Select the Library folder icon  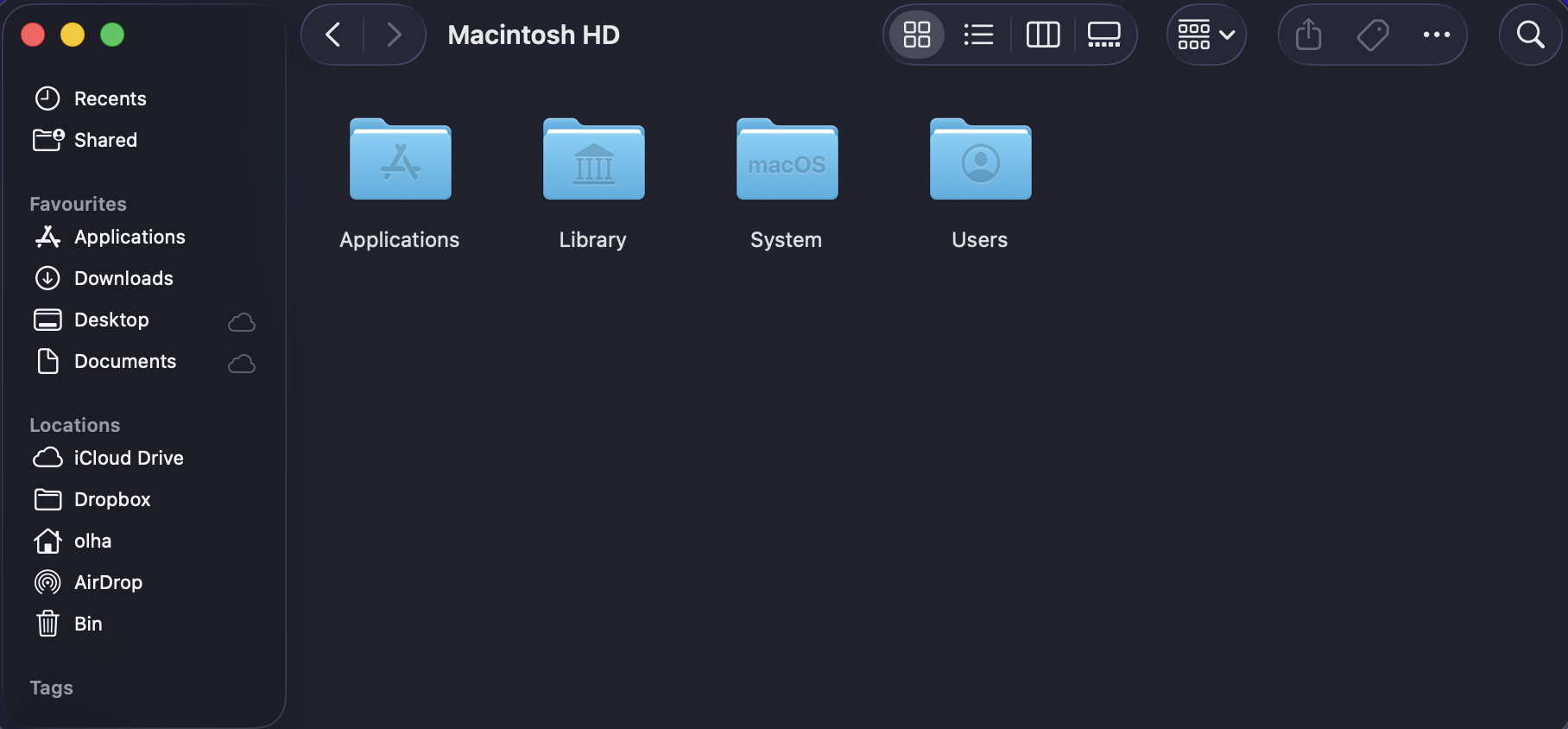point(594,159)
